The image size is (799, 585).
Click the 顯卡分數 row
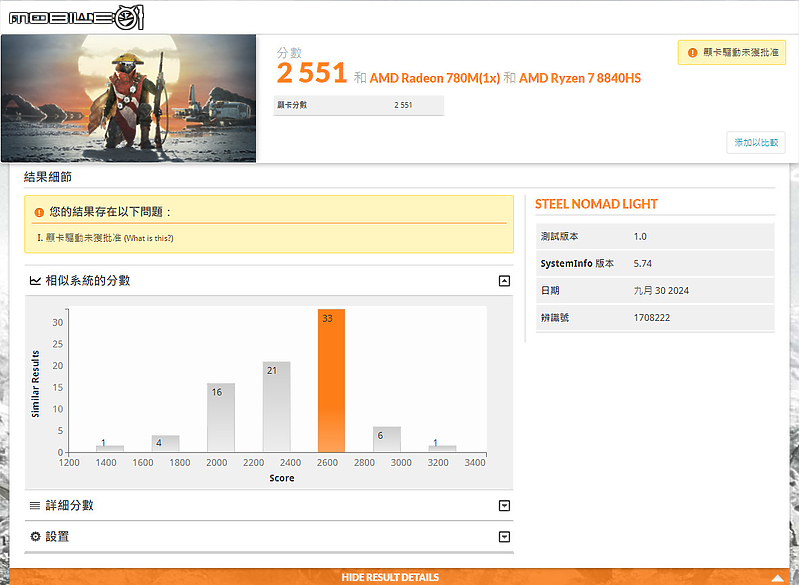pos(359,105)
